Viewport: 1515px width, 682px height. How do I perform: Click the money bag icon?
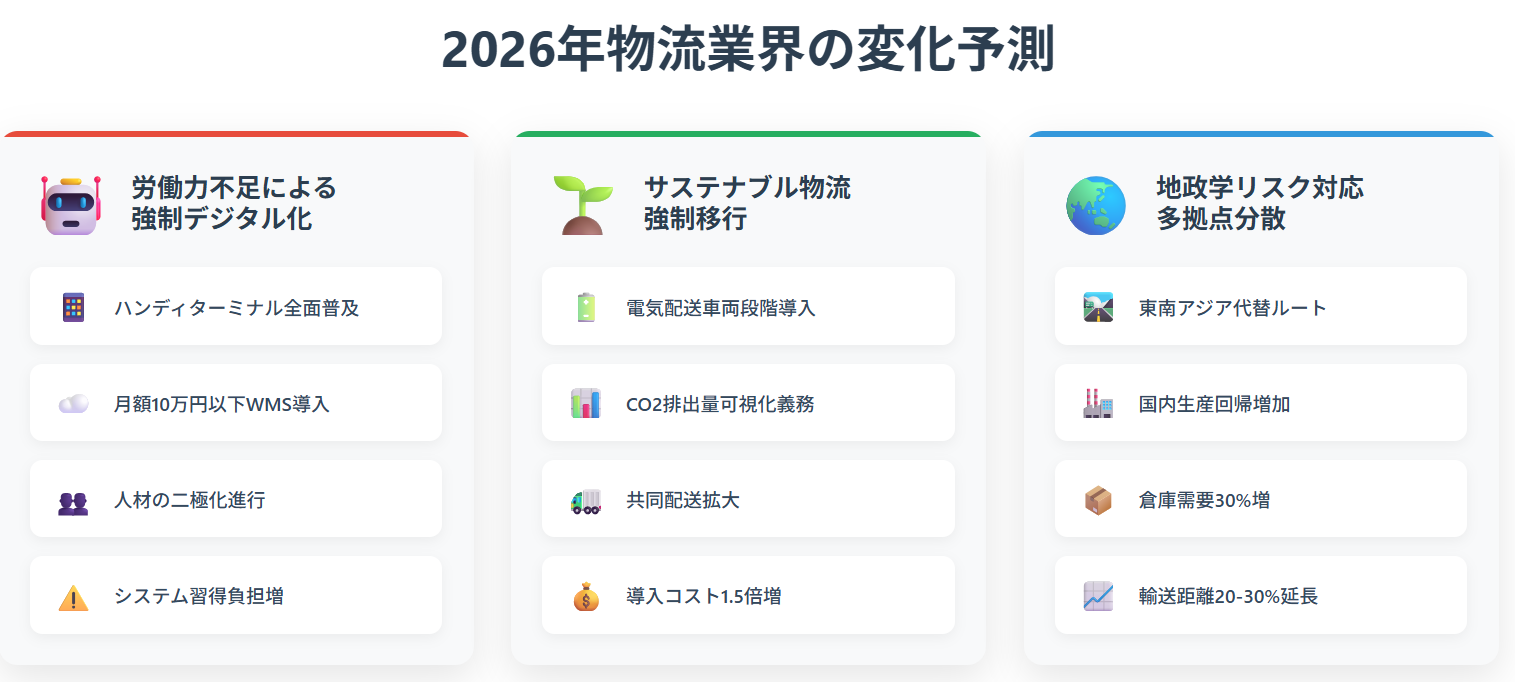586,597
